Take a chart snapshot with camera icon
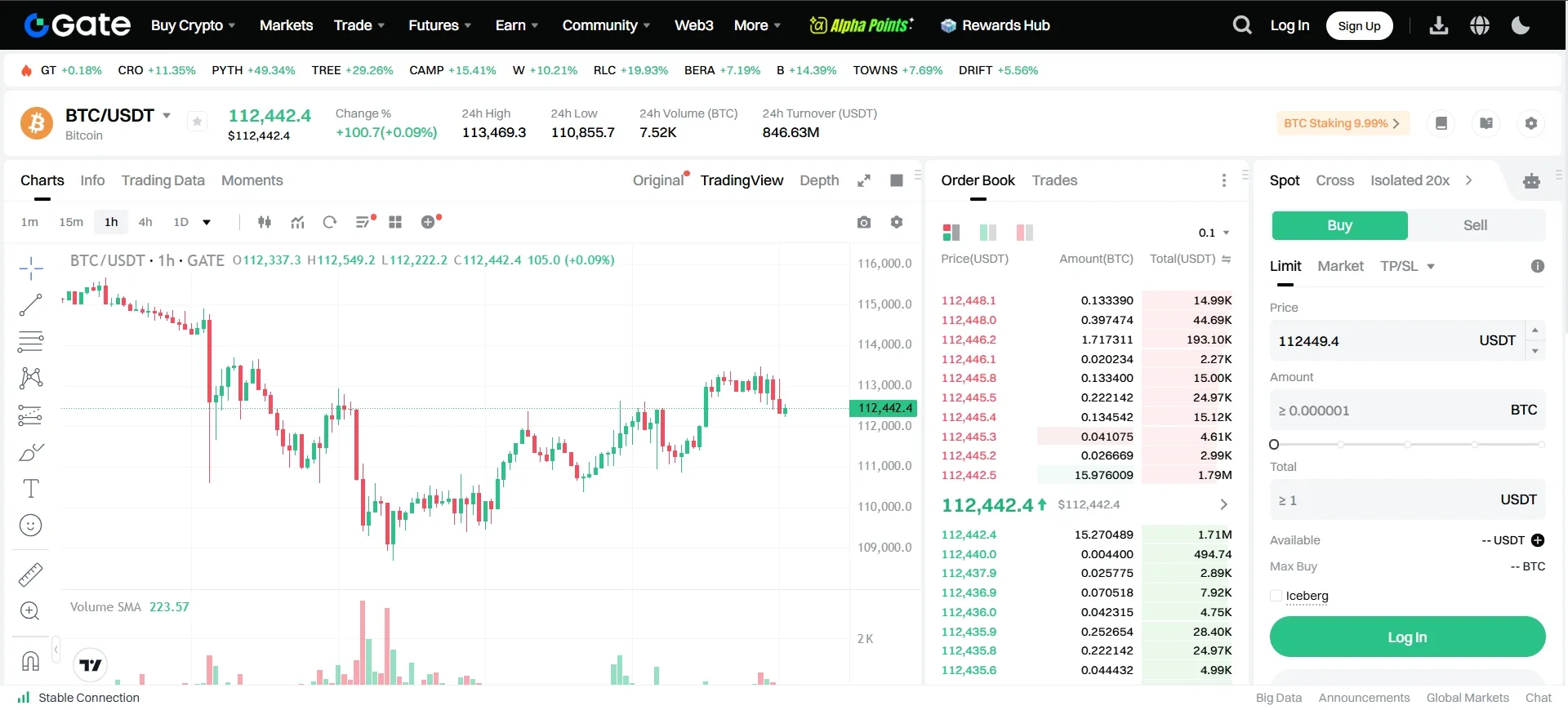Viewport: 1568px width, 710px height. coord(864,222)
